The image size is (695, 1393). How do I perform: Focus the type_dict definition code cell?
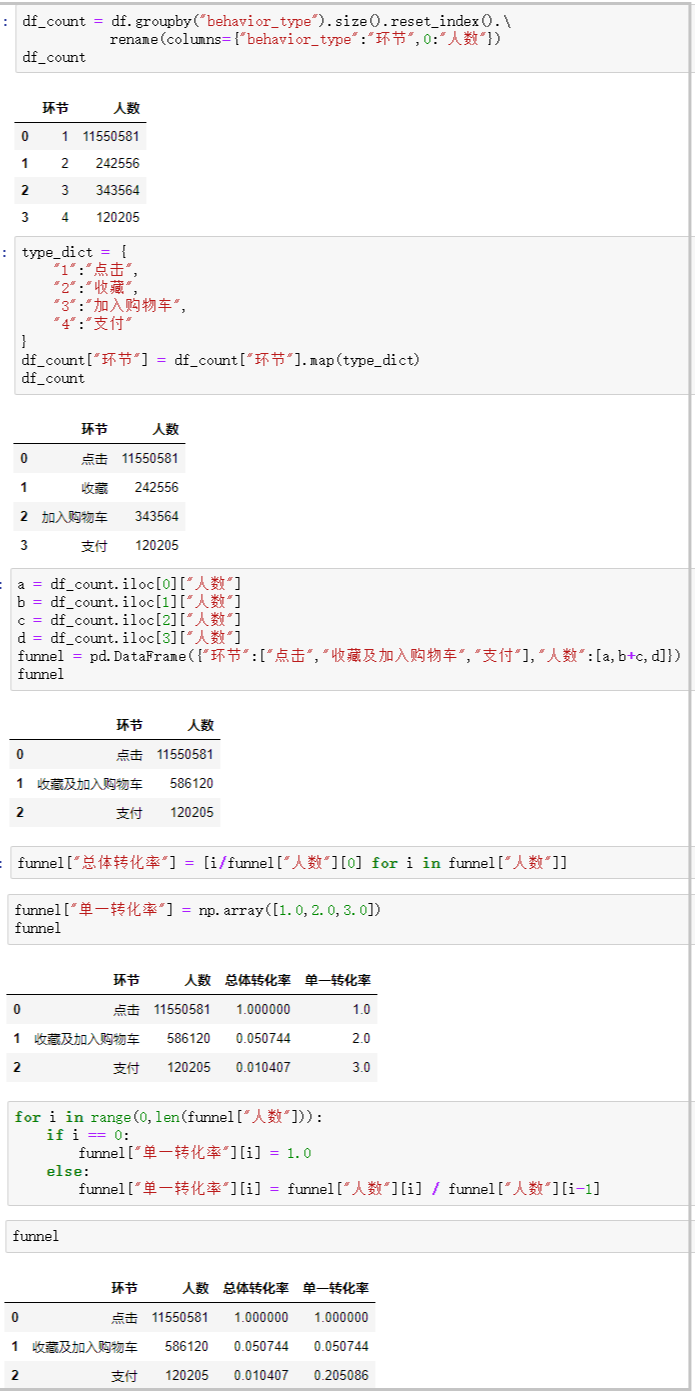point(352,315)
